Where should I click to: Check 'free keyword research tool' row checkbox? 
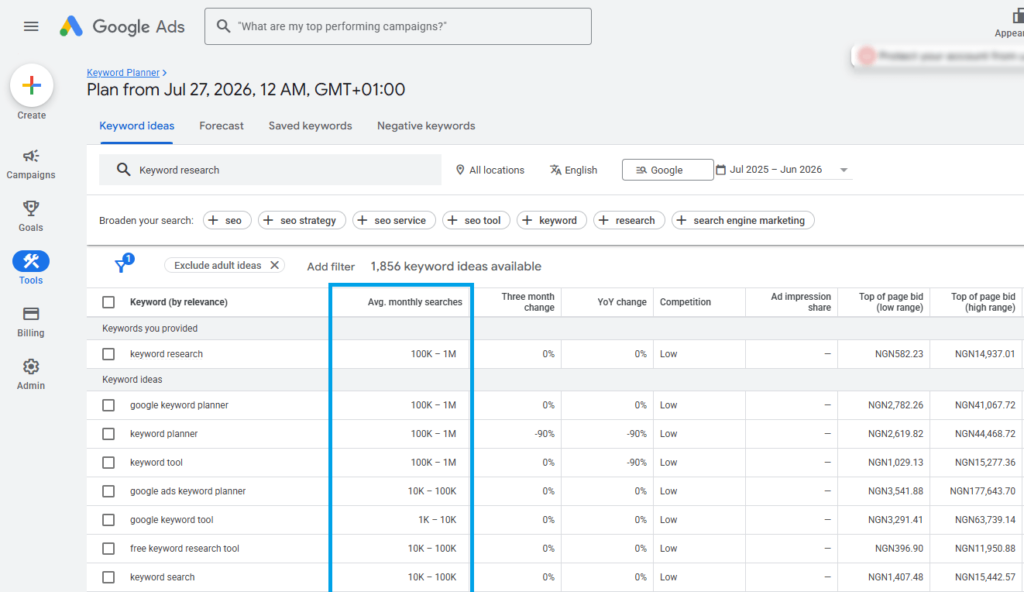click(108, 549)
